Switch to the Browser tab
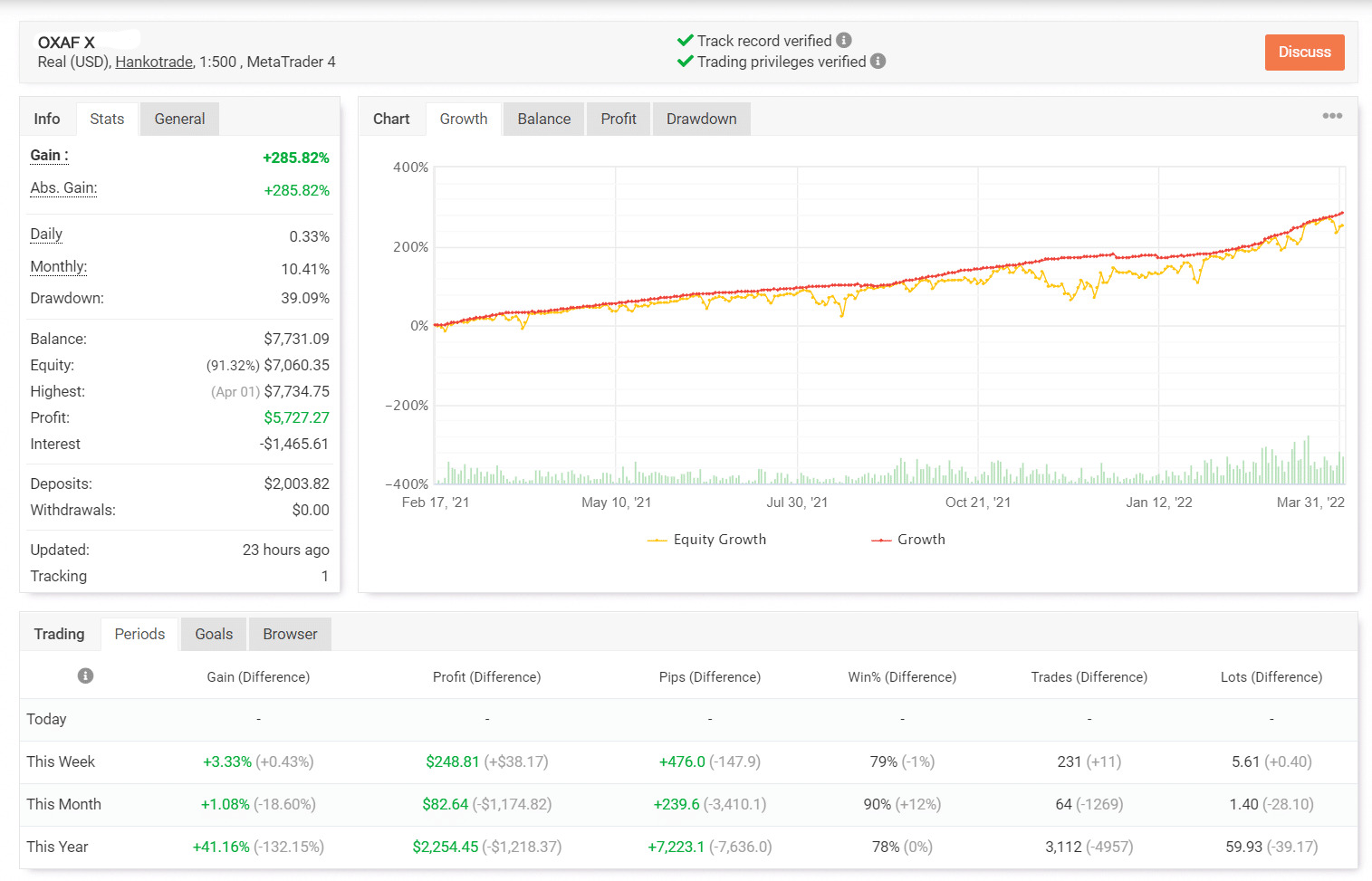1372x881 pixels. pos(290,634)
